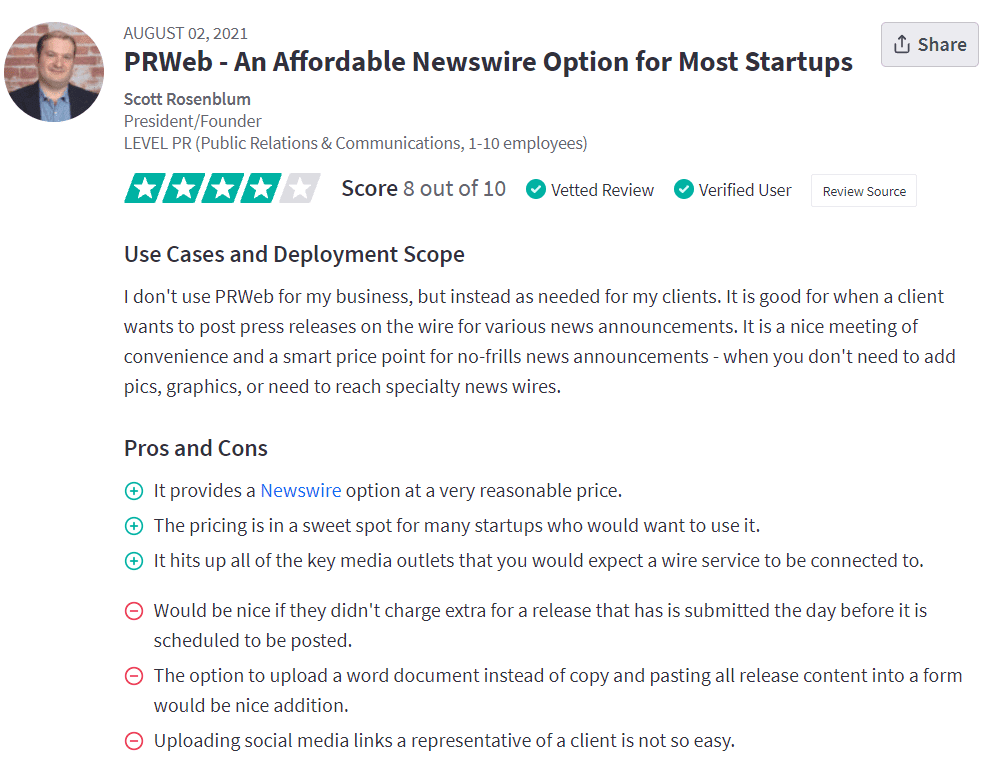Click the Review Source button
This screenshot has height=765, width=997.
[x=863, y=191]
